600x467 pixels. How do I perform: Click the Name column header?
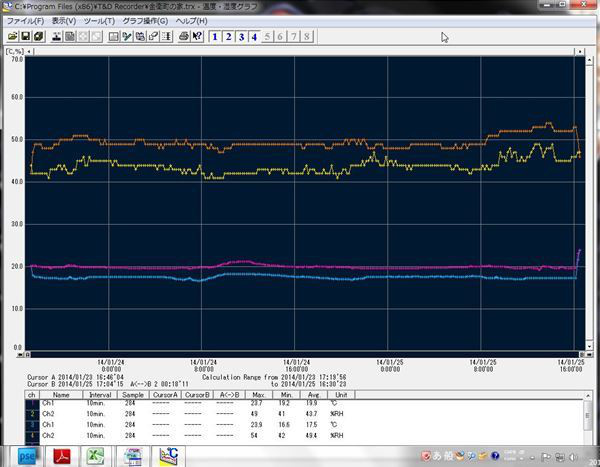(x=61, y=395)
